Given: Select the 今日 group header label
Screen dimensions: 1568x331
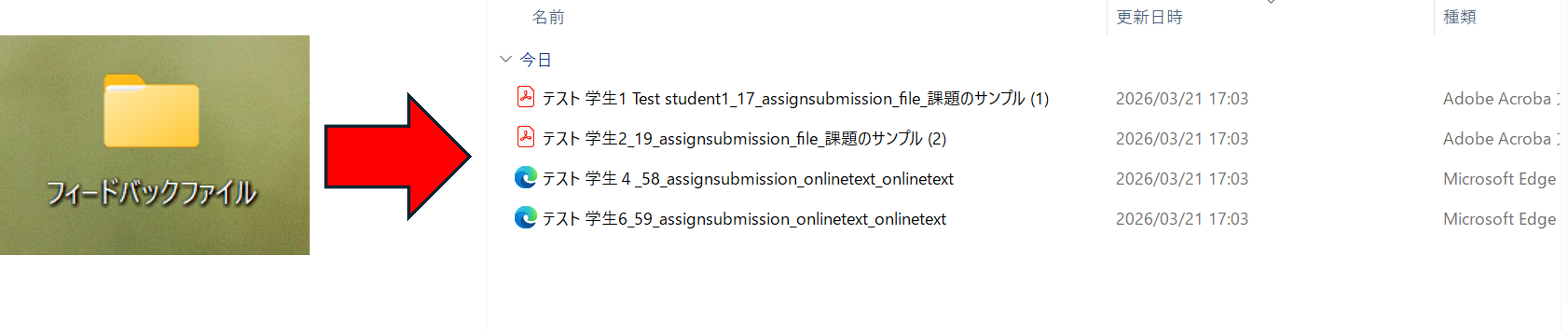Looking at the screenshot, I should click(x=536, y=59).
